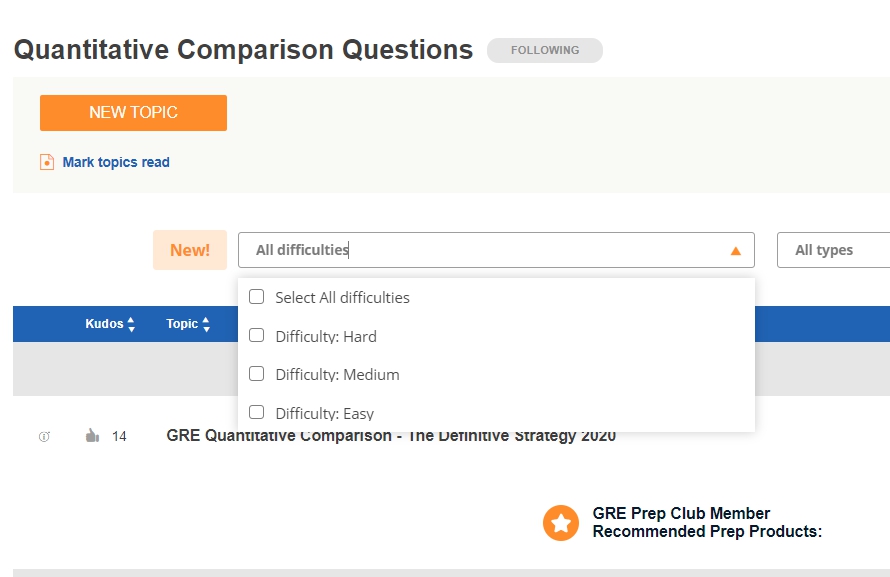Click the small announcement icon left of kudos
This screenshot has width=890, height=577.
[44, 436]
